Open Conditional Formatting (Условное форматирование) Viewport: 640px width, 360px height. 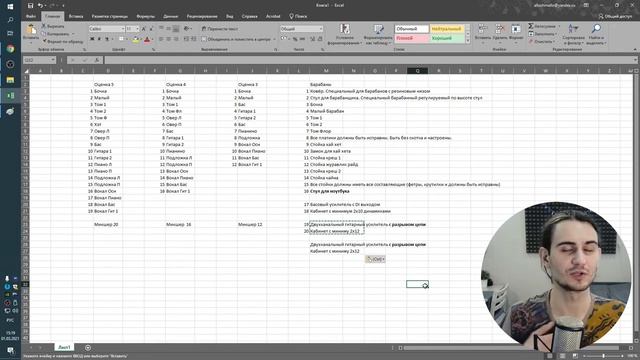(345, 34)
